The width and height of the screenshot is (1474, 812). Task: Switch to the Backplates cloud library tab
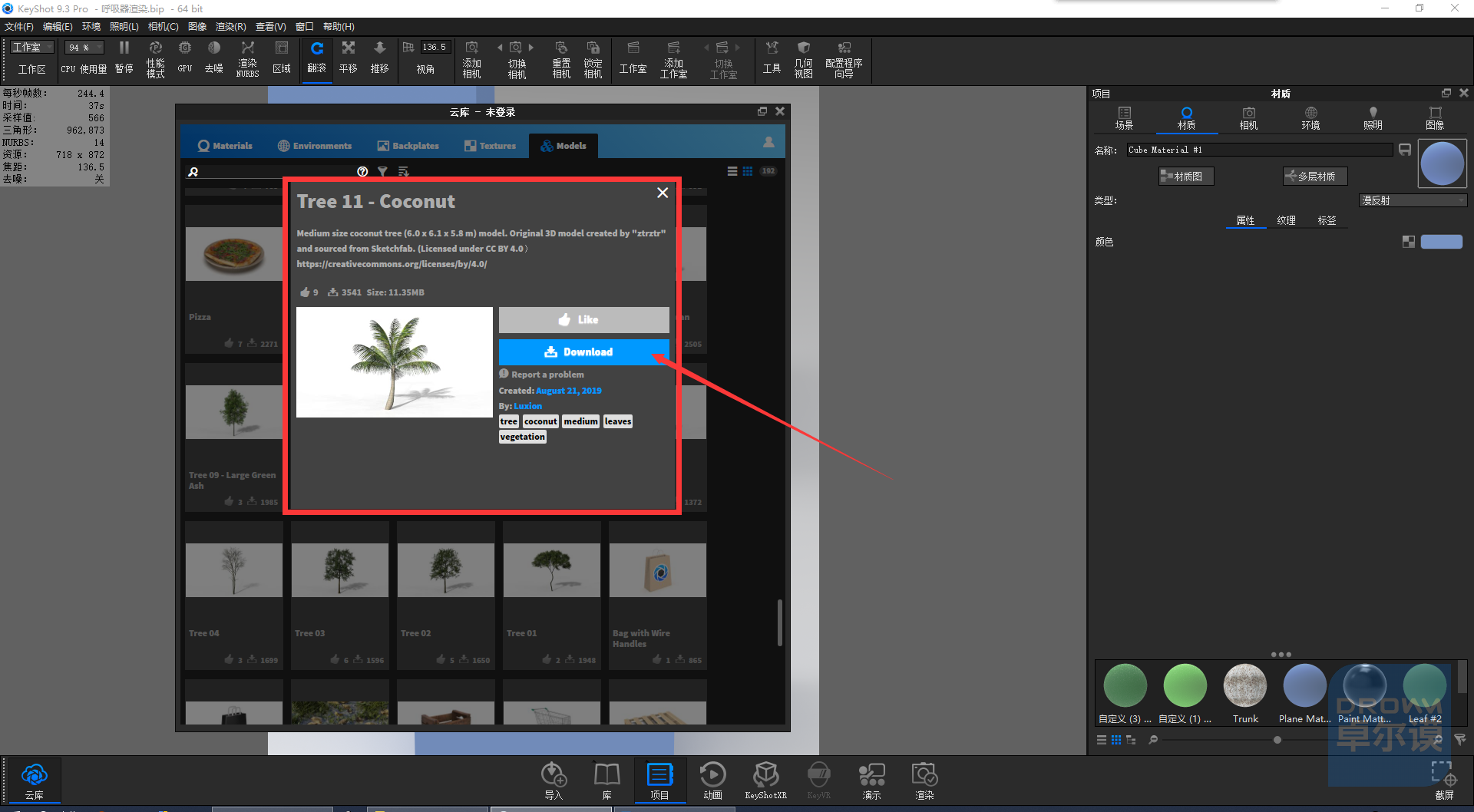(408, 145)
